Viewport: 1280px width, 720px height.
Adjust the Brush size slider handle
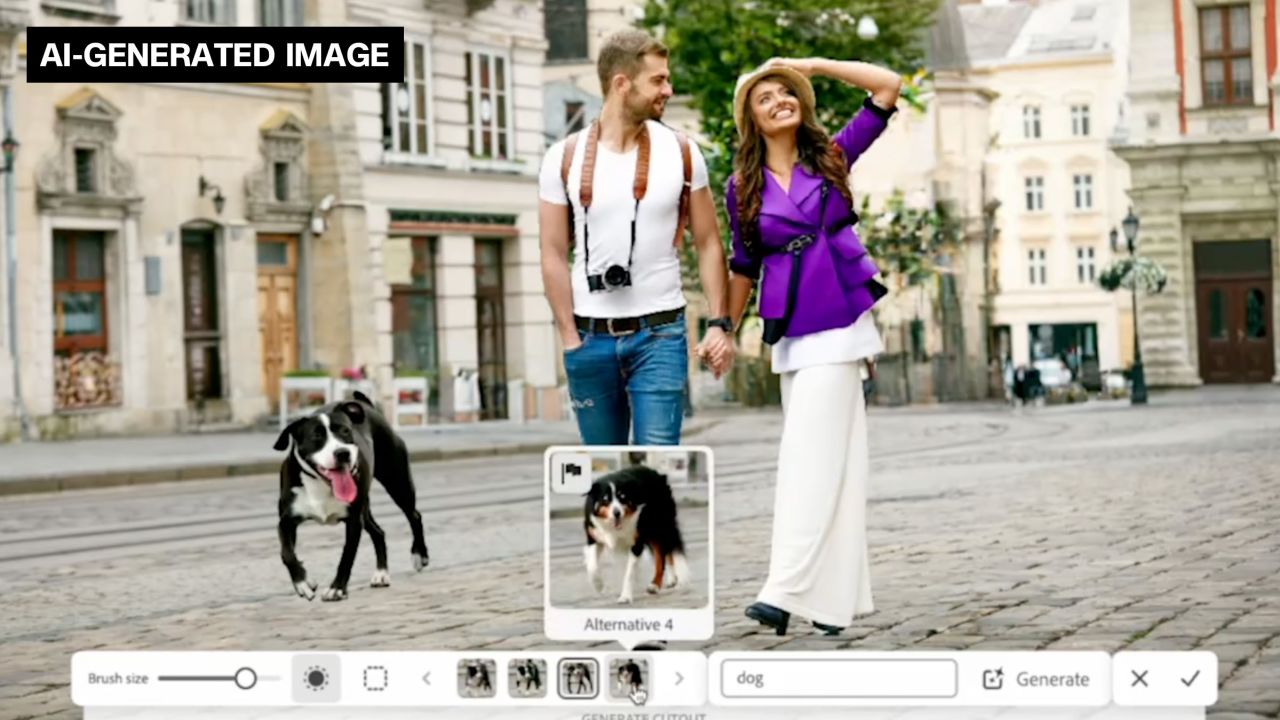click(x=247, y=678)
